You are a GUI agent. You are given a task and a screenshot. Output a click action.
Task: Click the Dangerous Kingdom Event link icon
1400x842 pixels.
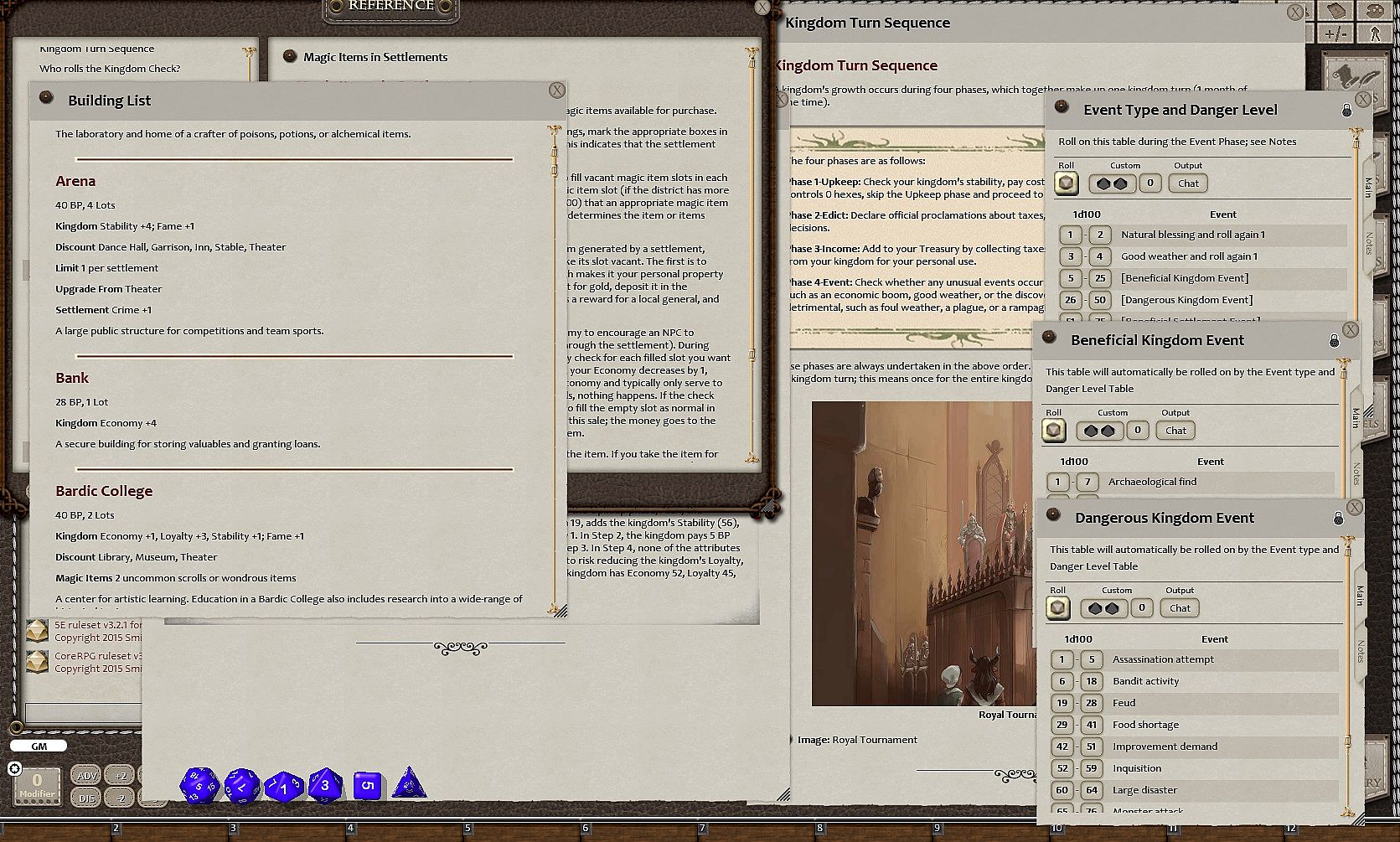coord(1053,516)
